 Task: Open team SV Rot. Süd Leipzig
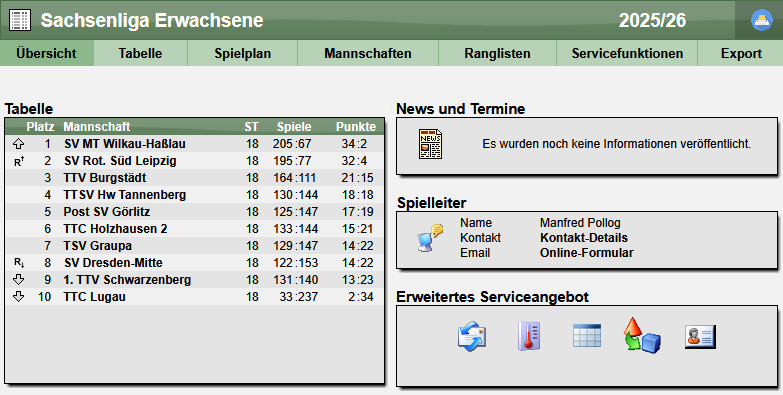tap(120, 161)
